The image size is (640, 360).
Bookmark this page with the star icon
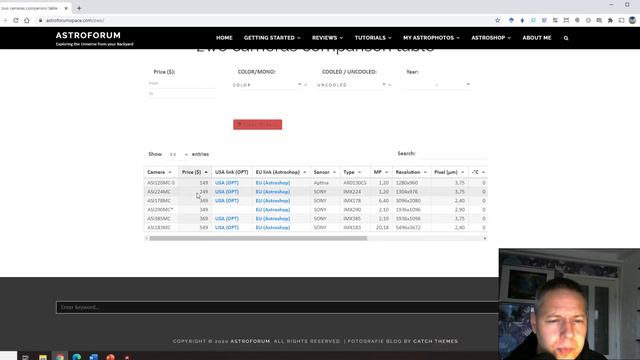(x=497, y=20)
